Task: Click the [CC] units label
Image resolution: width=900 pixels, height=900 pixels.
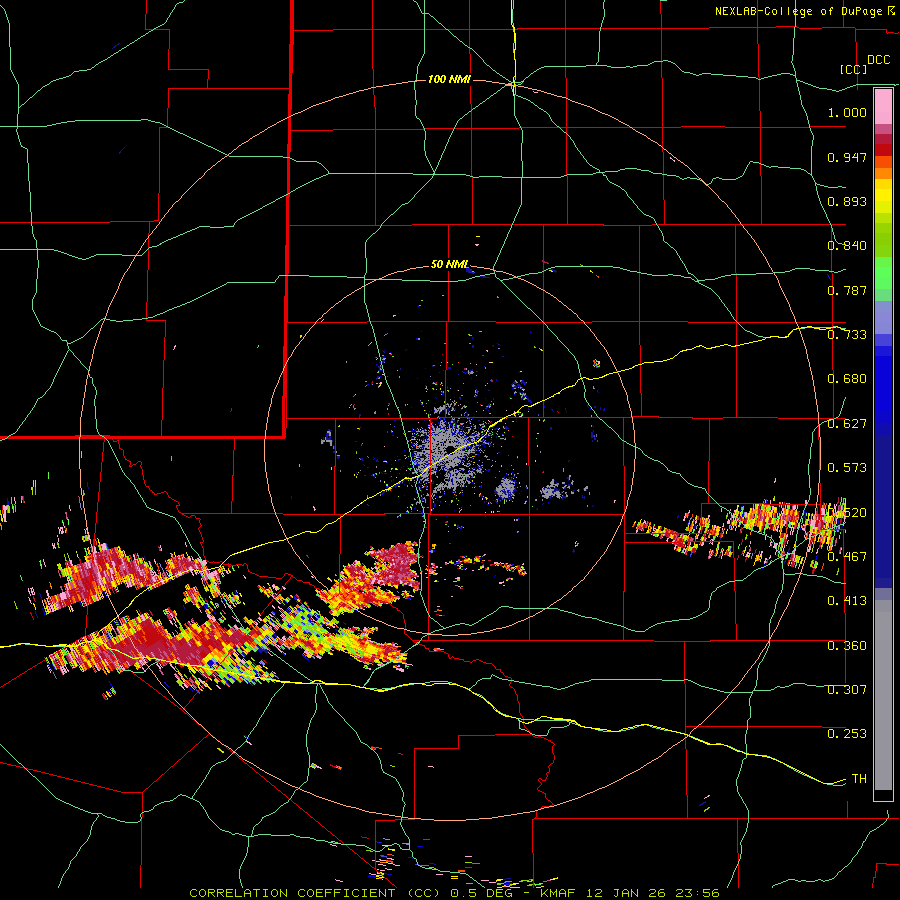Action: (x=854, y=69)
